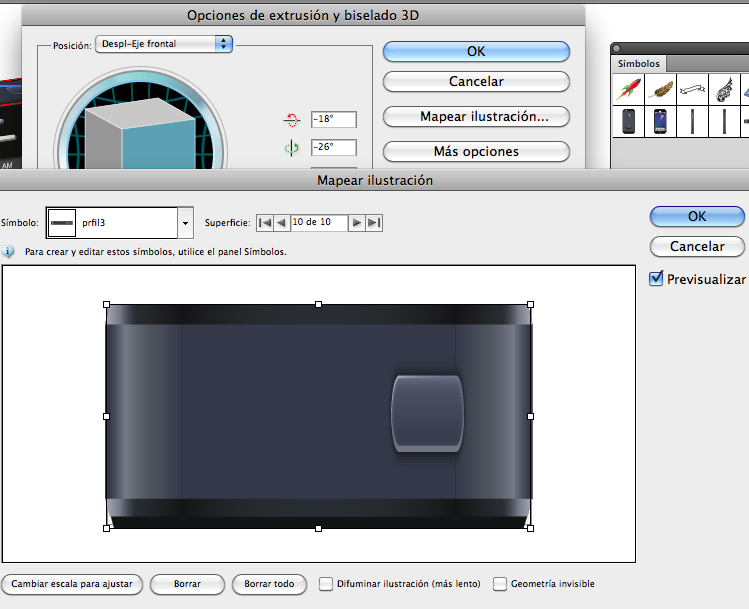Click the X-axis rotation icon
The image size is (749, 609).
pyautogui.click(x=291, y=120)
